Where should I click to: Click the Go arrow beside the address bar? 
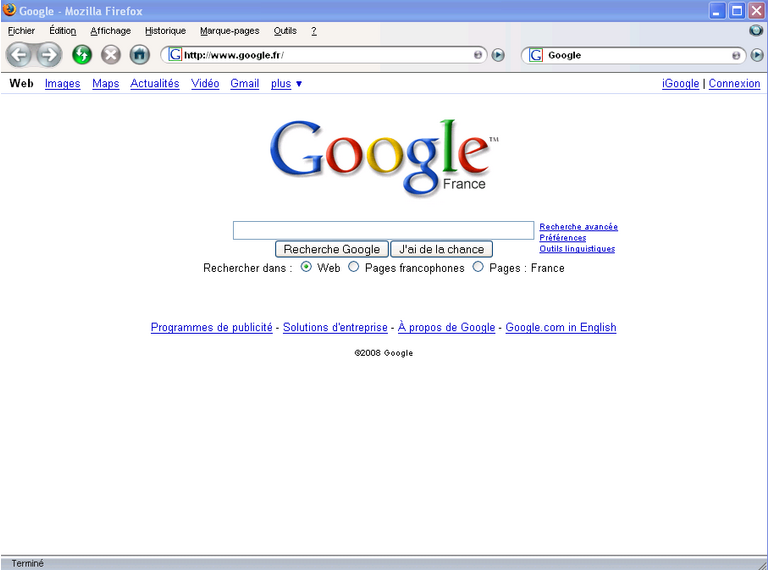tap(498, 55)
